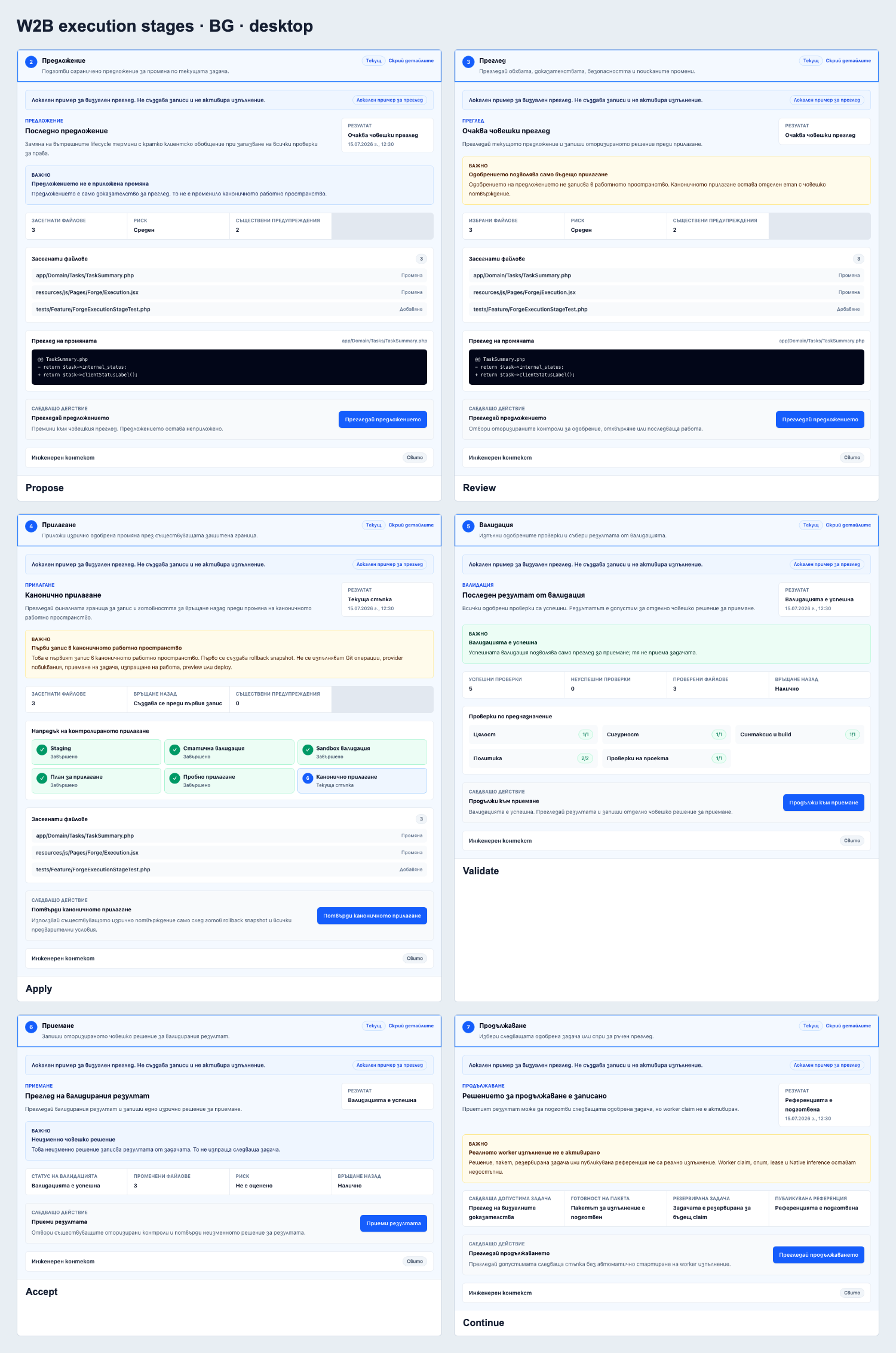Expand collapsed Инженерен контекст in Валидация card
The image size is (896, 1353).
(667, 841)
